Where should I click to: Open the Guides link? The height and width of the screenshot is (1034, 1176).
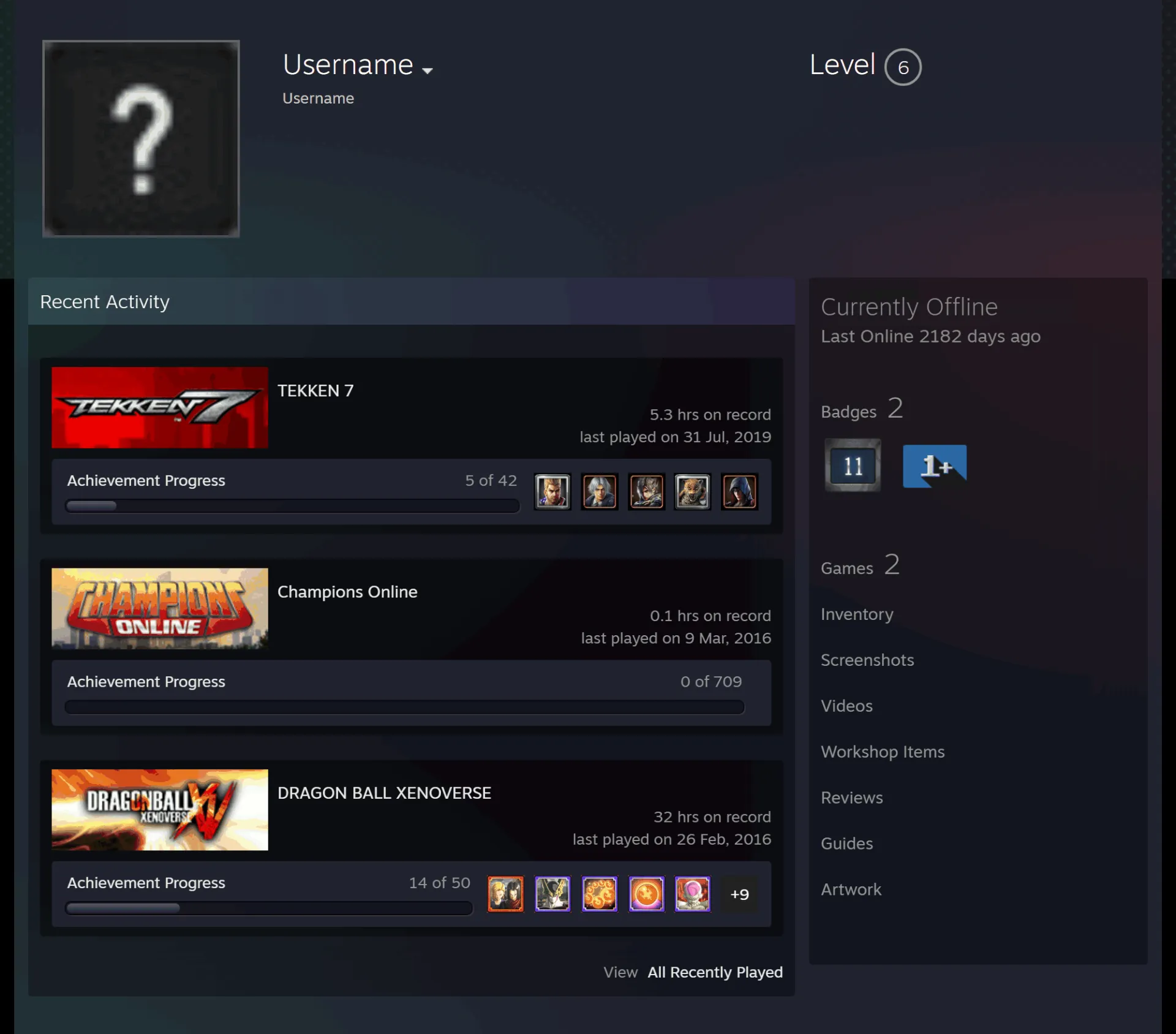click(846, 843)
